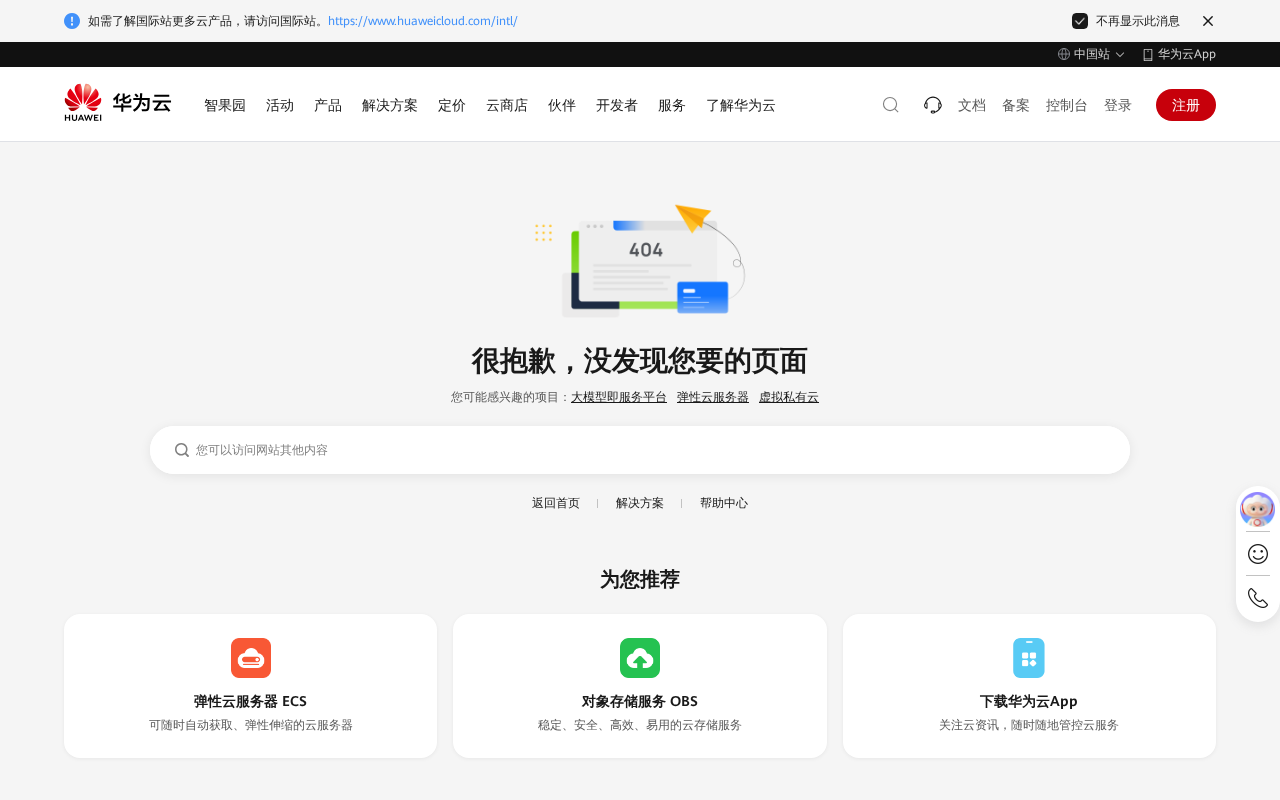Open the search magnifier in header
Screen dimensions: 1280x800
pos(891,105)
